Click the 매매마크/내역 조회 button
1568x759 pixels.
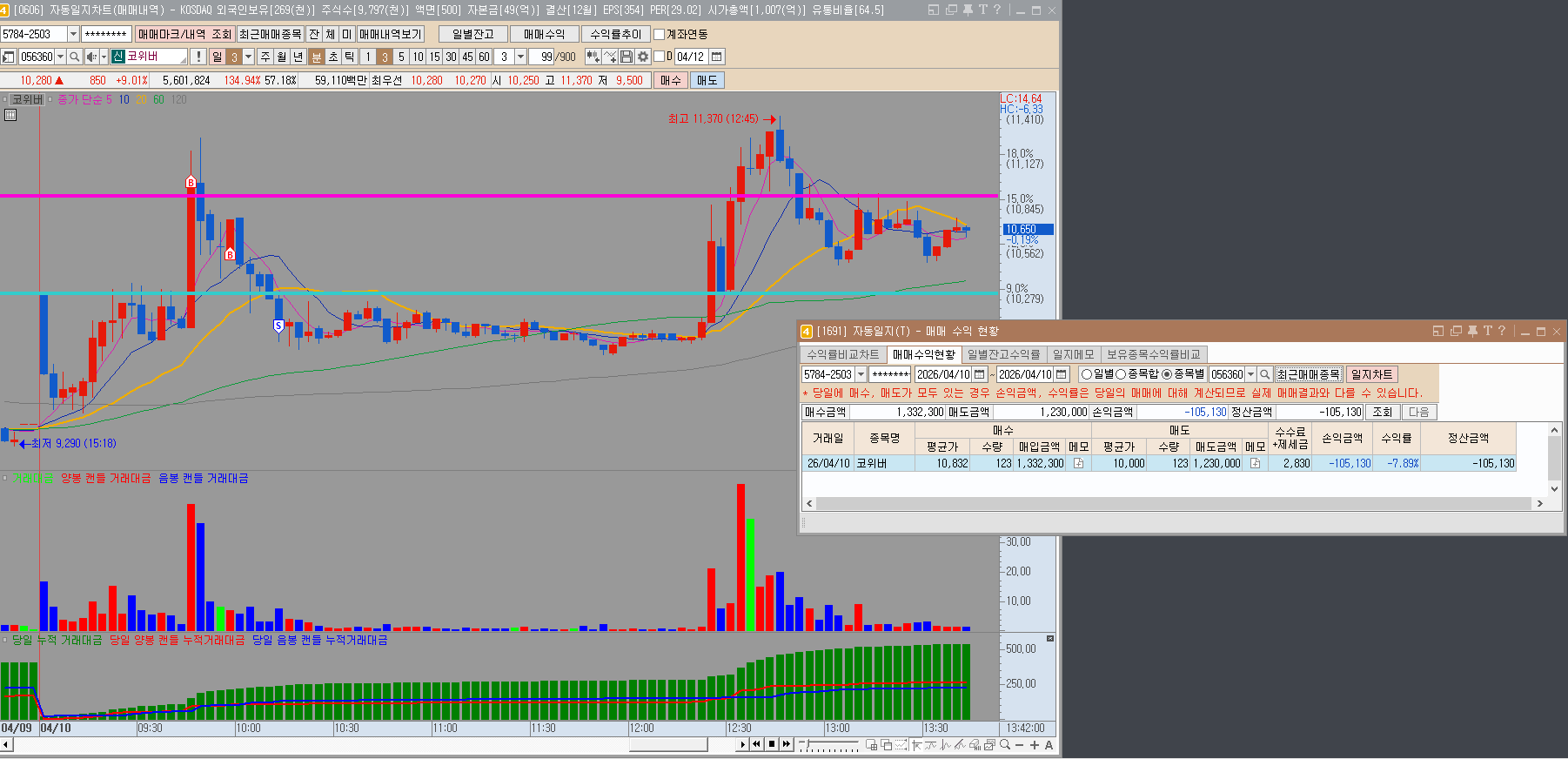coord(184,34)
